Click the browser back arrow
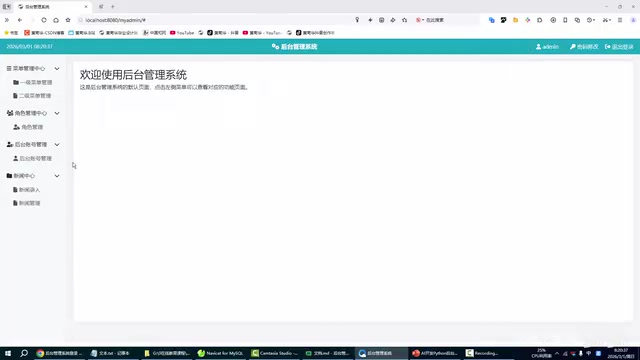The height and width of the screenshot is (360, 640). pyautogui.click(x=20, y=20)
